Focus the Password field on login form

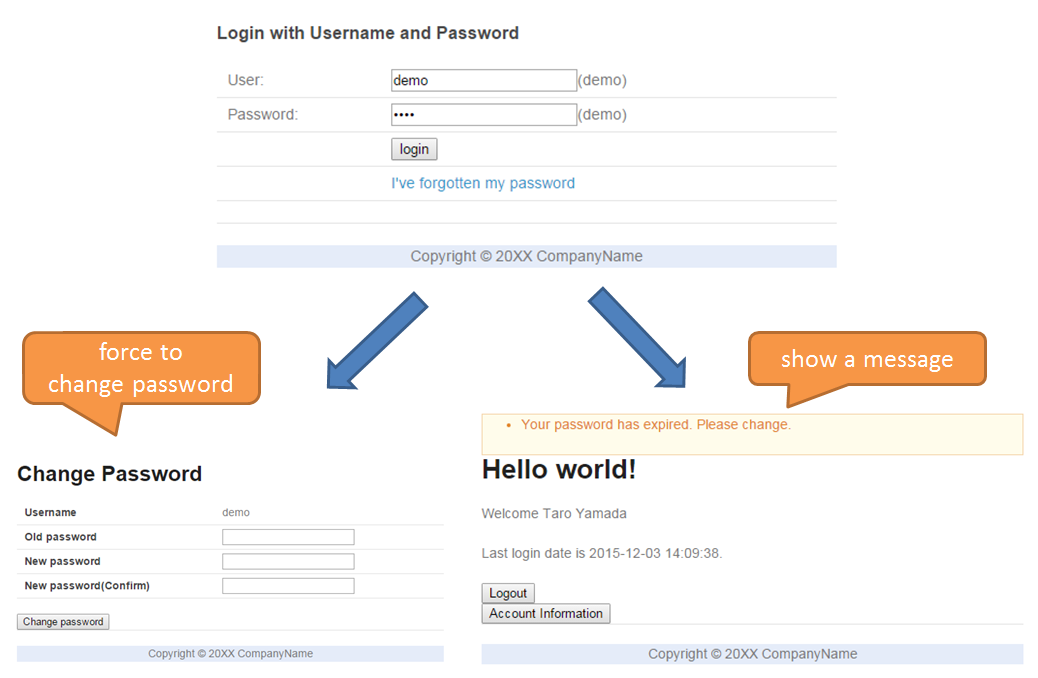(x=484, y=114)
